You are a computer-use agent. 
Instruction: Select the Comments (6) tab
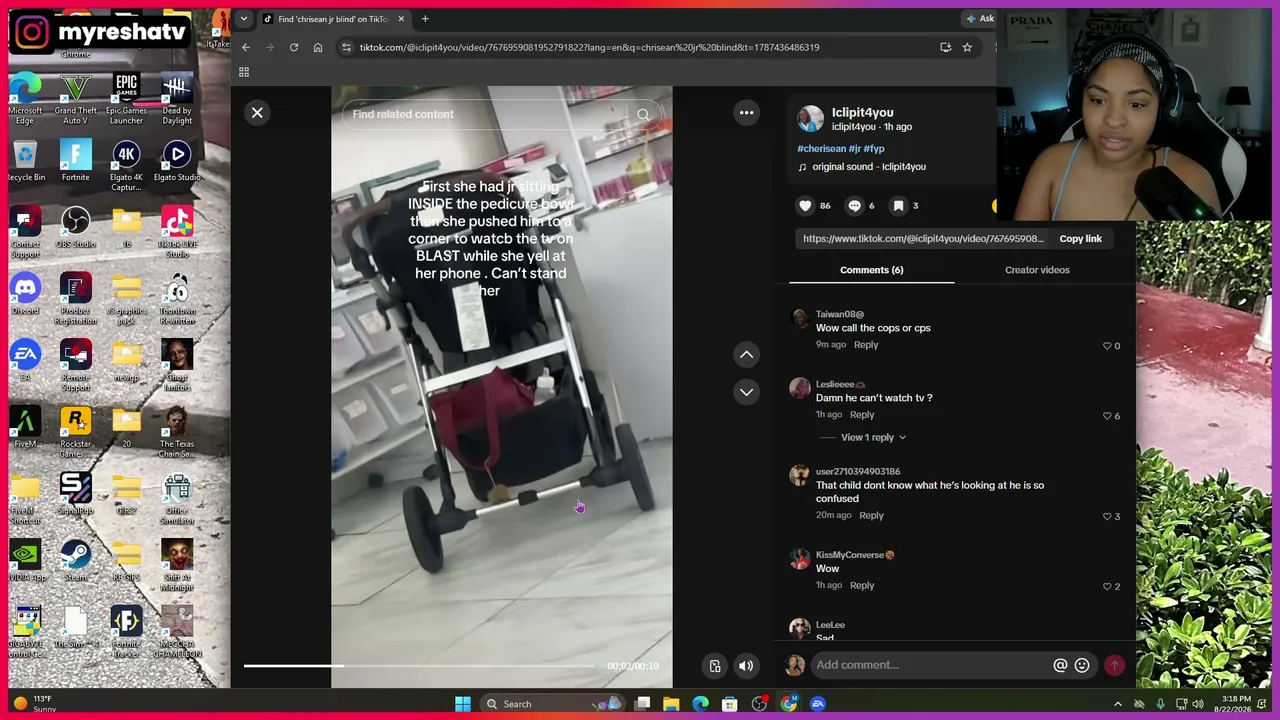(x=871, y=270)
